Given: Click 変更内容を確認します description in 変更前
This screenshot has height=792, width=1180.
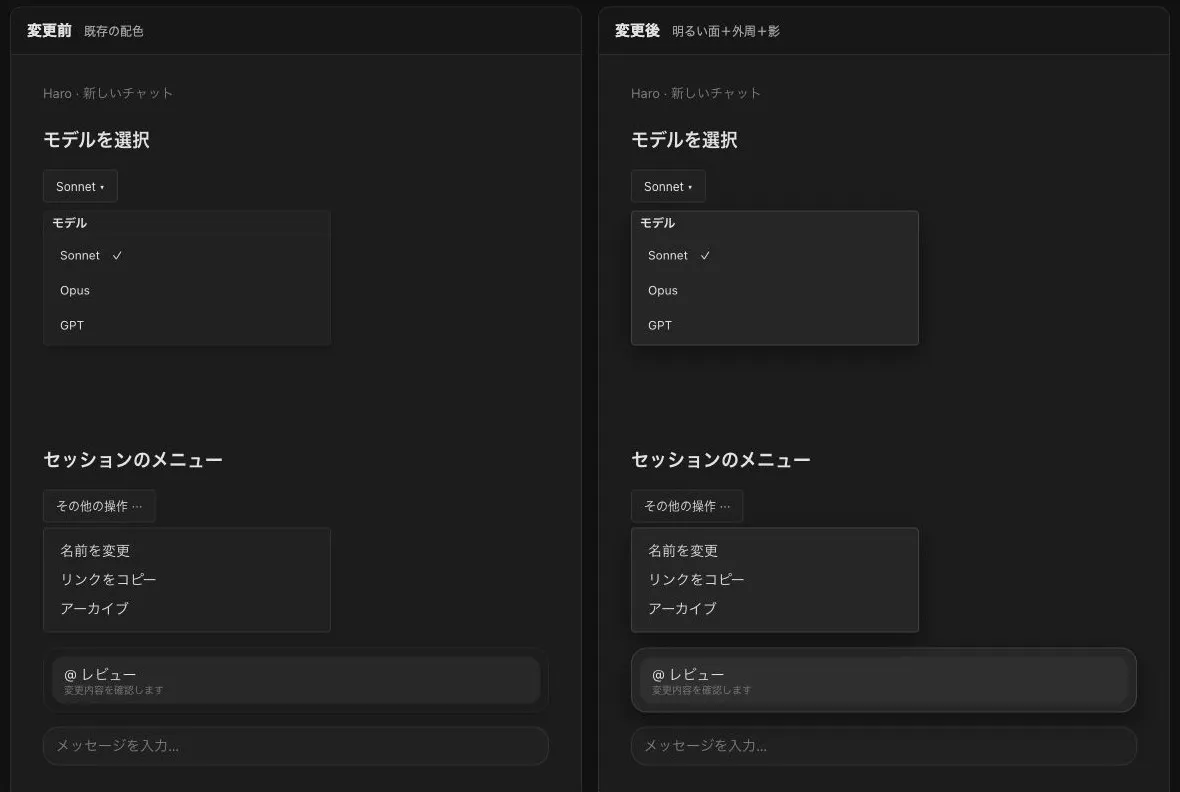Looking at the screenshot, I should (x=114, y=690).
